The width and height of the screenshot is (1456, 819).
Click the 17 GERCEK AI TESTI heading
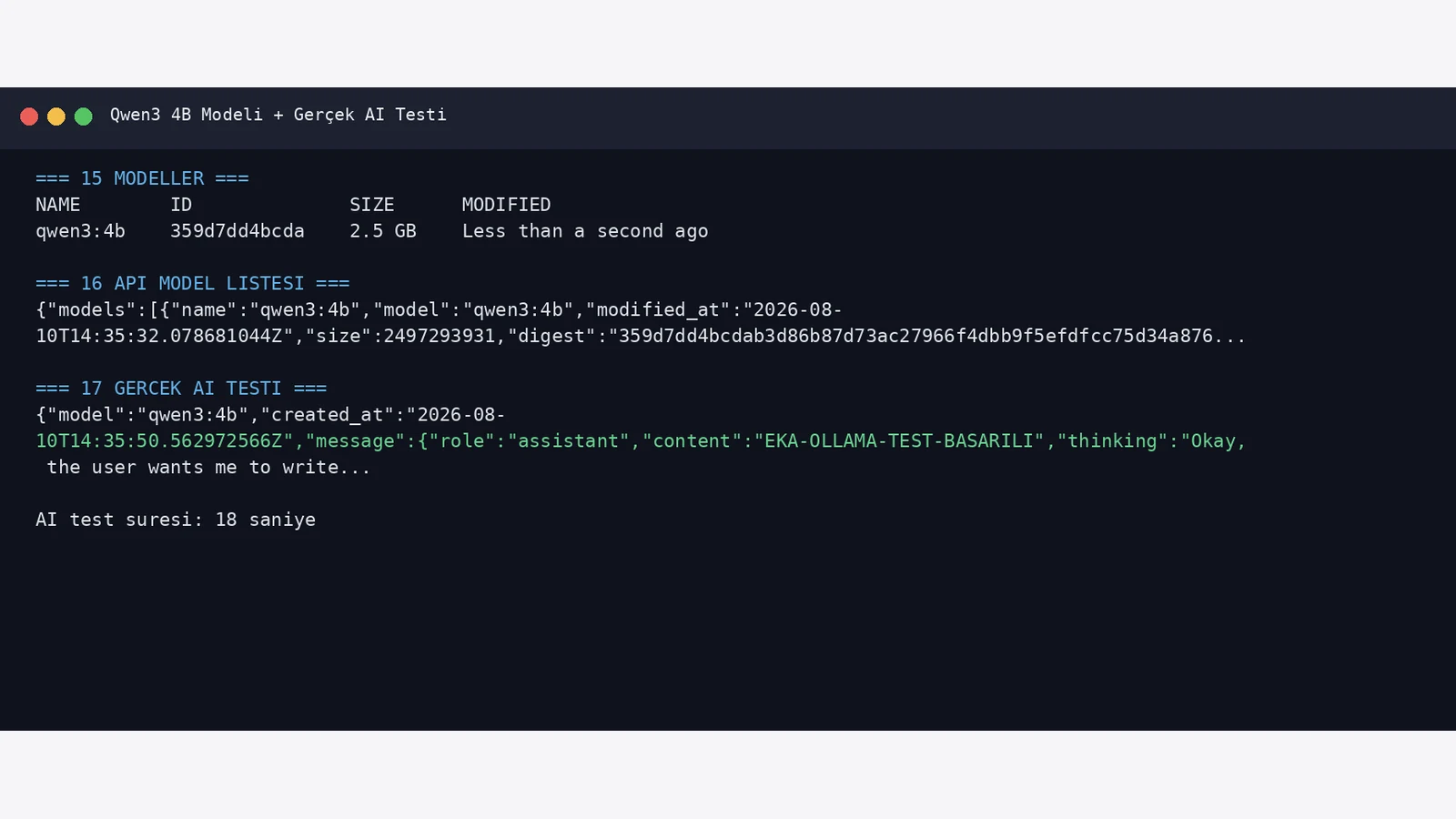181,389
